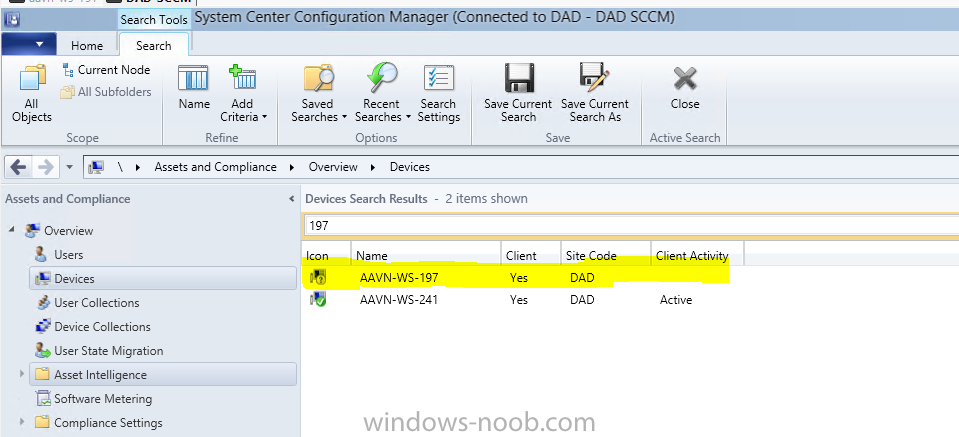Click the back navigation arrow

(18, 167)
